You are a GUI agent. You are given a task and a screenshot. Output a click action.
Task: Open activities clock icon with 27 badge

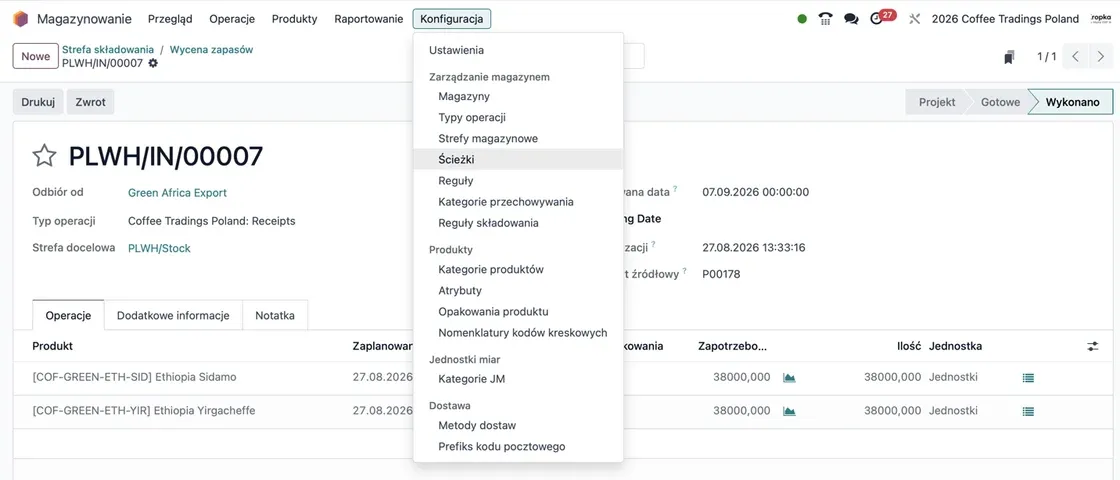[x=883, y=17]
